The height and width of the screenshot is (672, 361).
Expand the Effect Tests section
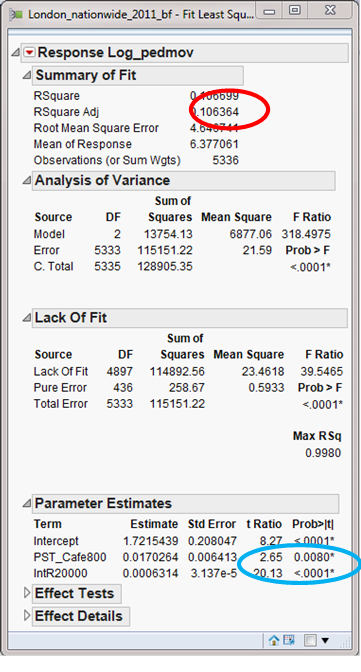tap(27, 594)
